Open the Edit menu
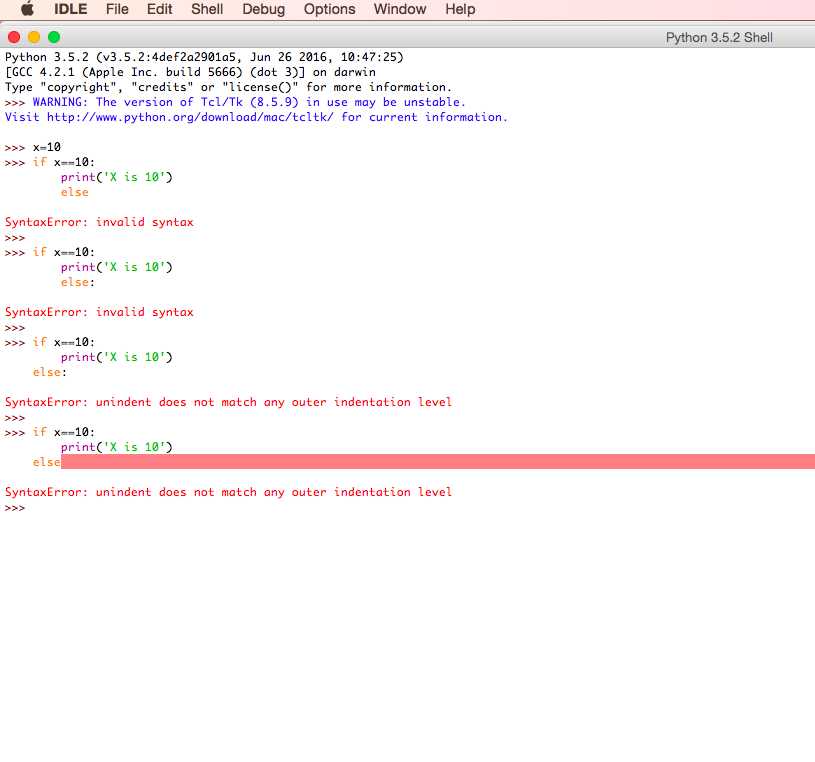This screenshot has width=815, height=762. point(160,9)
